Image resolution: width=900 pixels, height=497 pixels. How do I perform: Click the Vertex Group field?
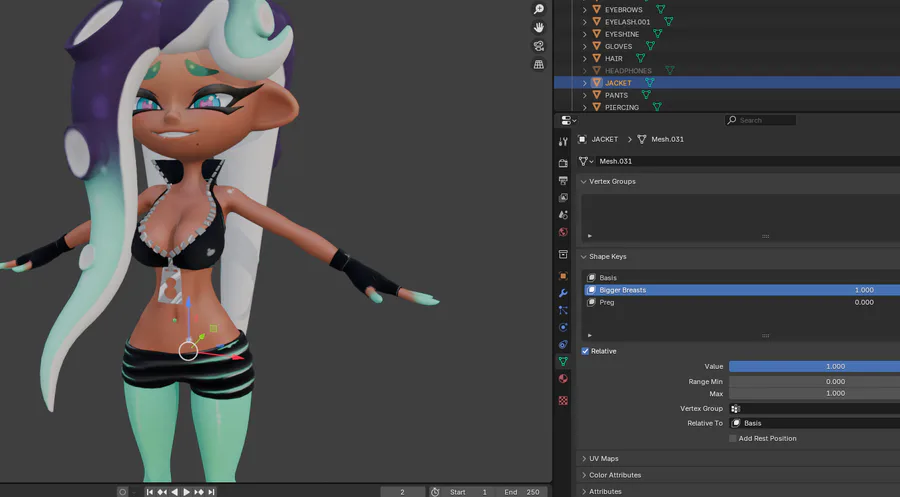(x=815, y=409)
